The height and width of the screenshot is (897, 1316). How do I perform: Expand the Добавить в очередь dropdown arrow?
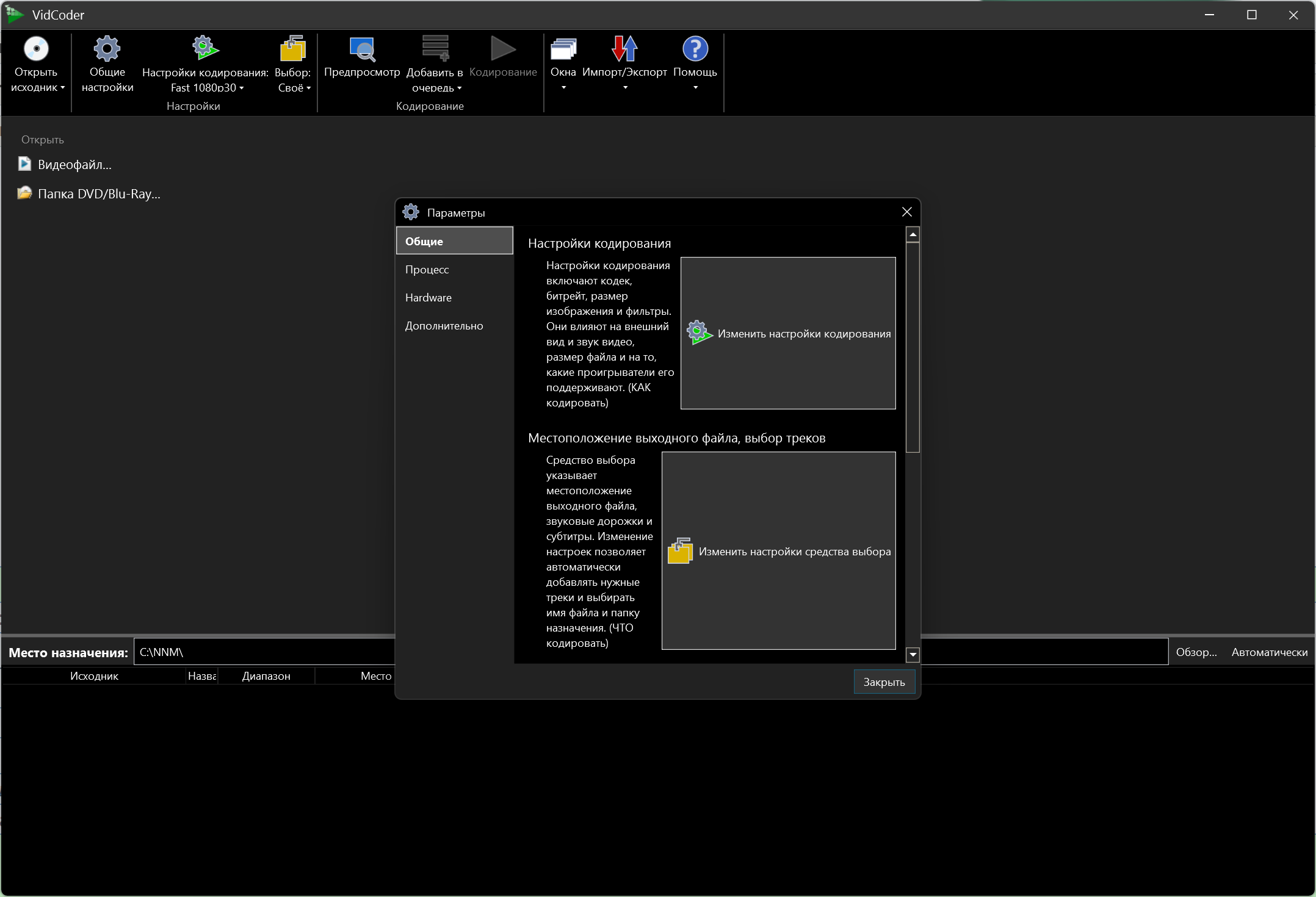click(x=460, y=88)
